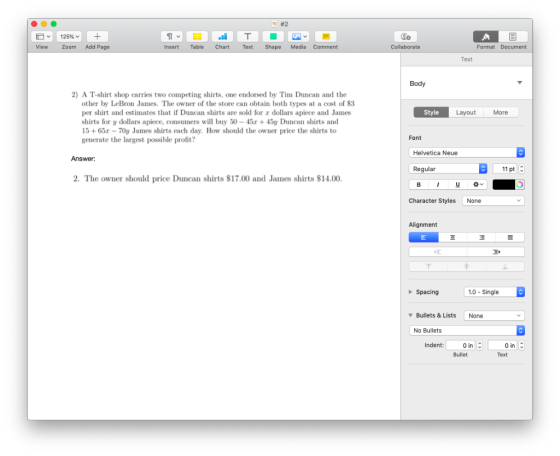
Task: Click the Answer: text in document
Action: point(83,159)
